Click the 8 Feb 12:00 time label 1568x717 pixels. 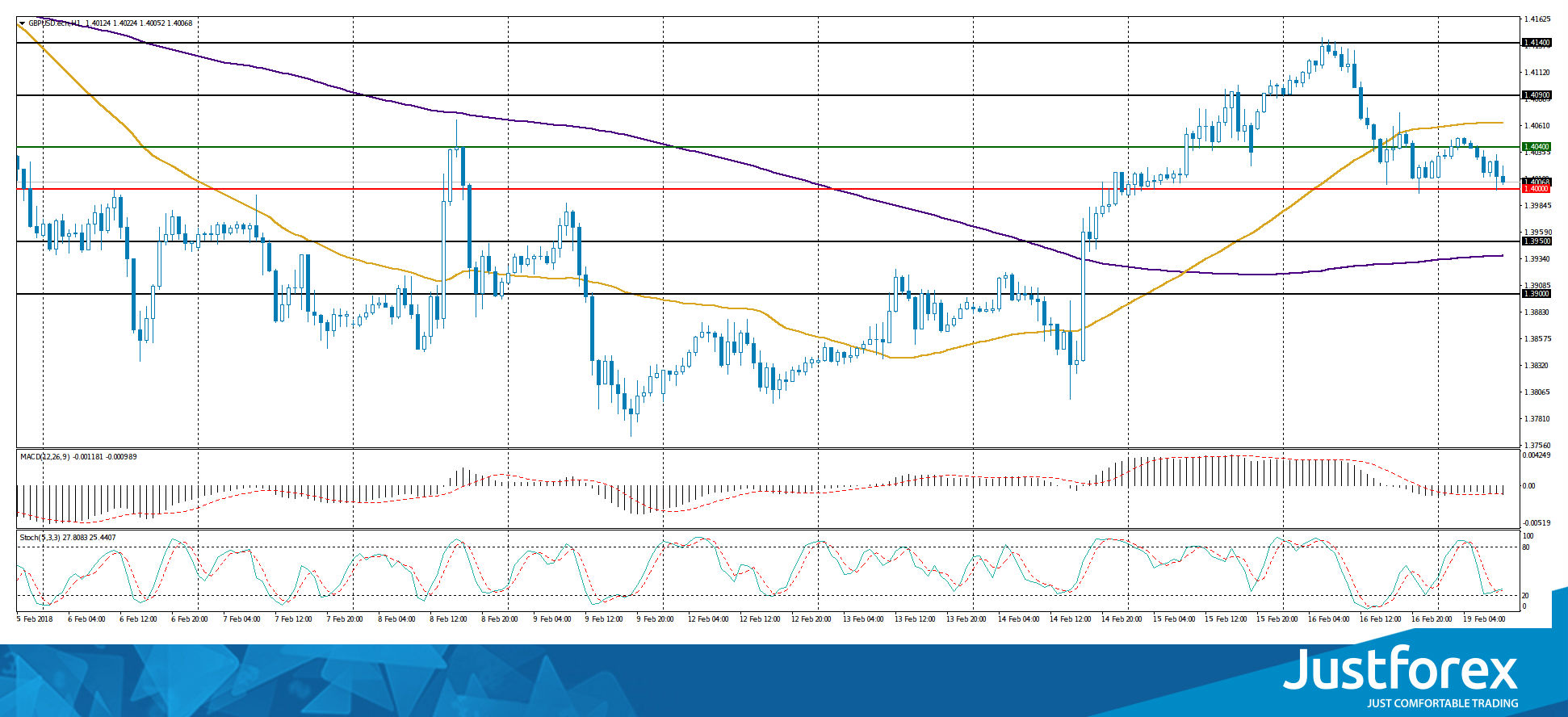[448, 619]
